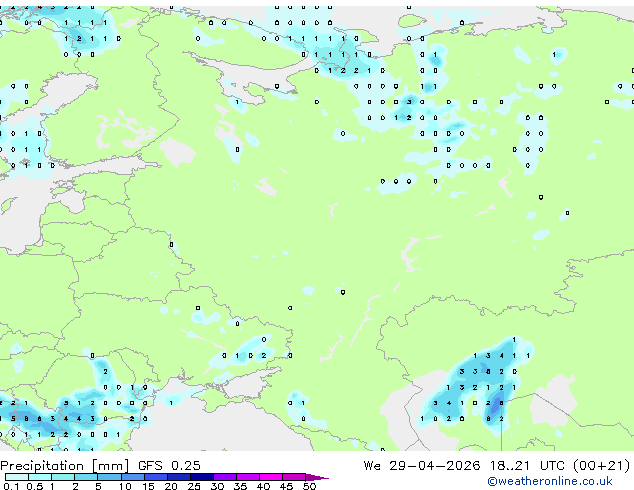634x490 pixels.
Task: Select the 0.5–1 mm legend color swatch
Action: click(40, 477)
